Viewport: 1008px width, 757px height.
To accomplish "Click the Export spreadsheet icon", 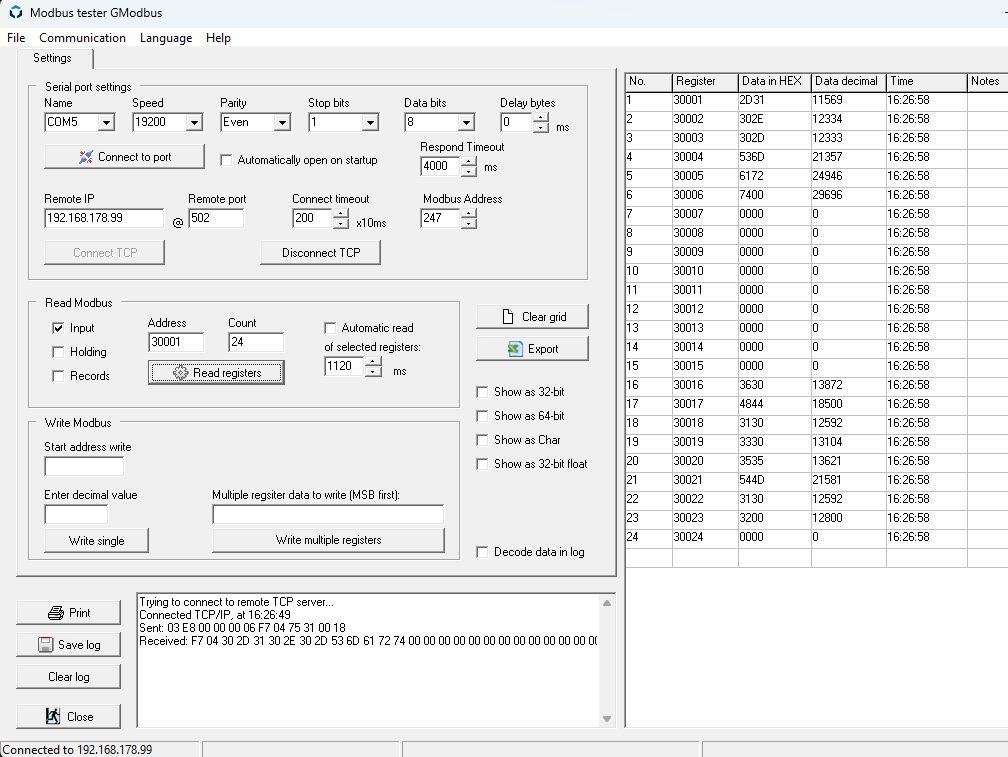I will 515,349.
